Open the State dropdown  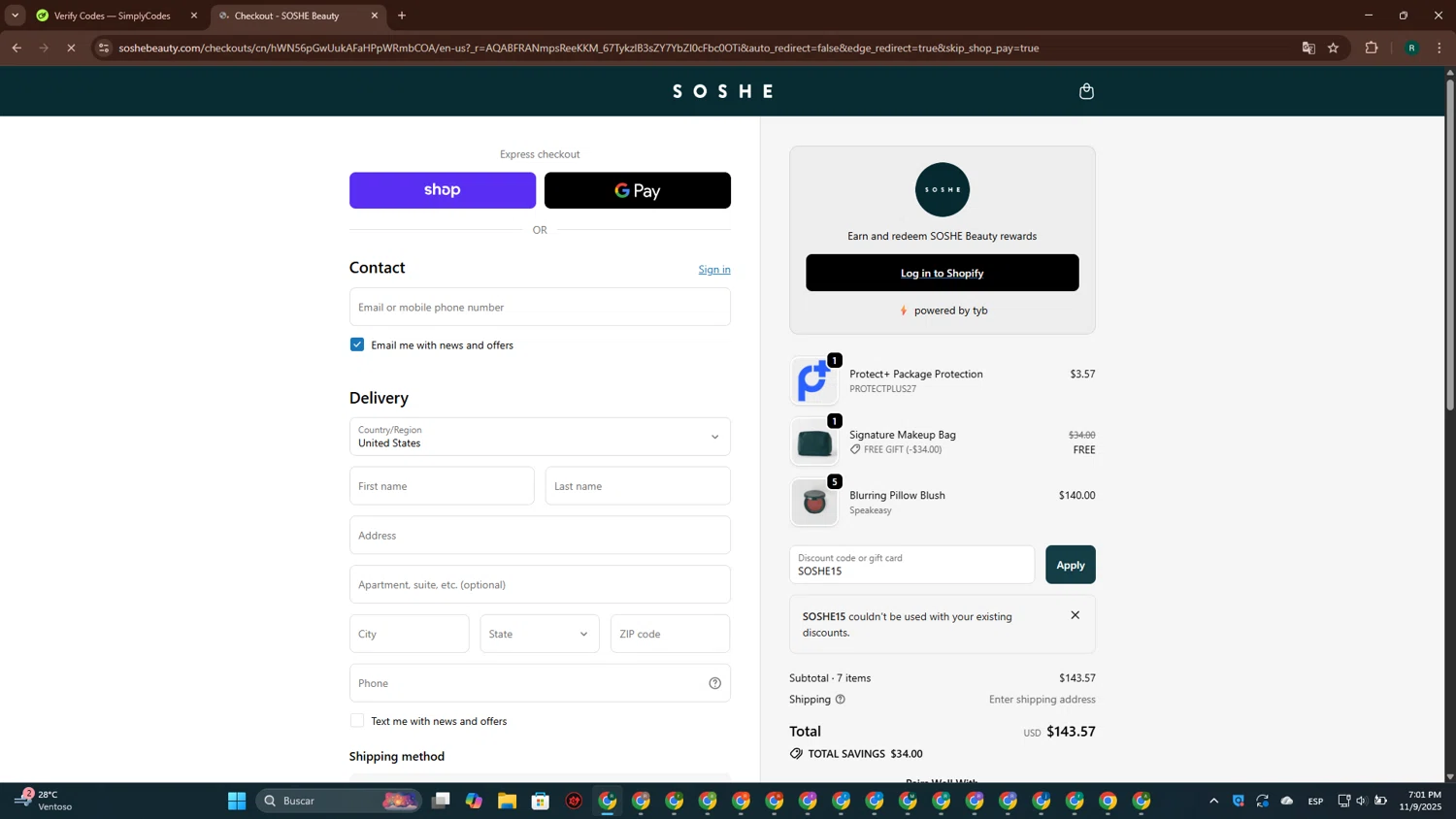[x=540, y=634]
